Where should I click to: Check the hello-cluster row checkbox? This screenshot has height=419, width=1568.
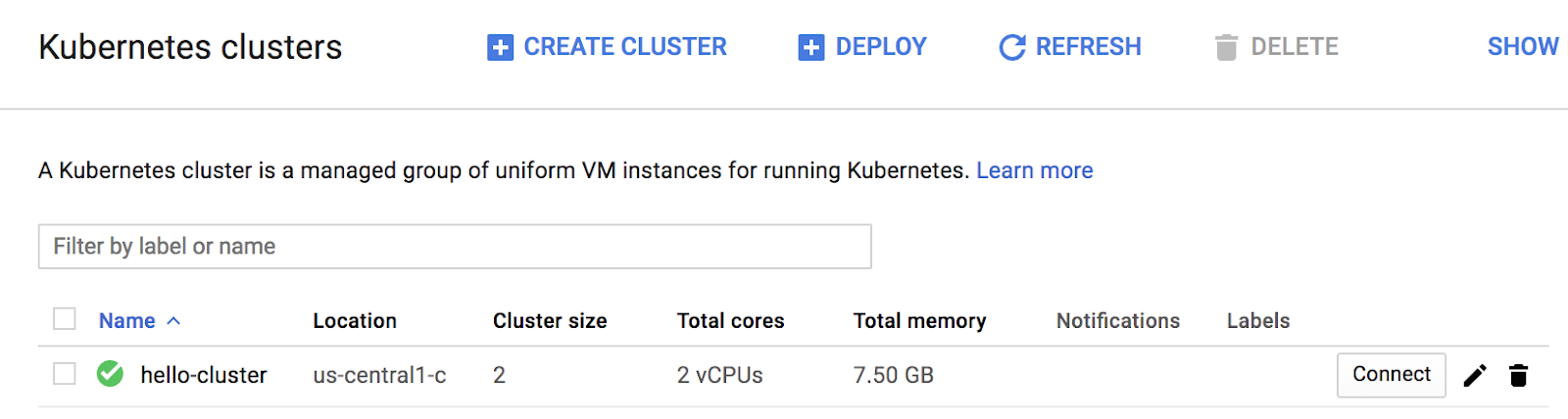click(x=65, y=374)
